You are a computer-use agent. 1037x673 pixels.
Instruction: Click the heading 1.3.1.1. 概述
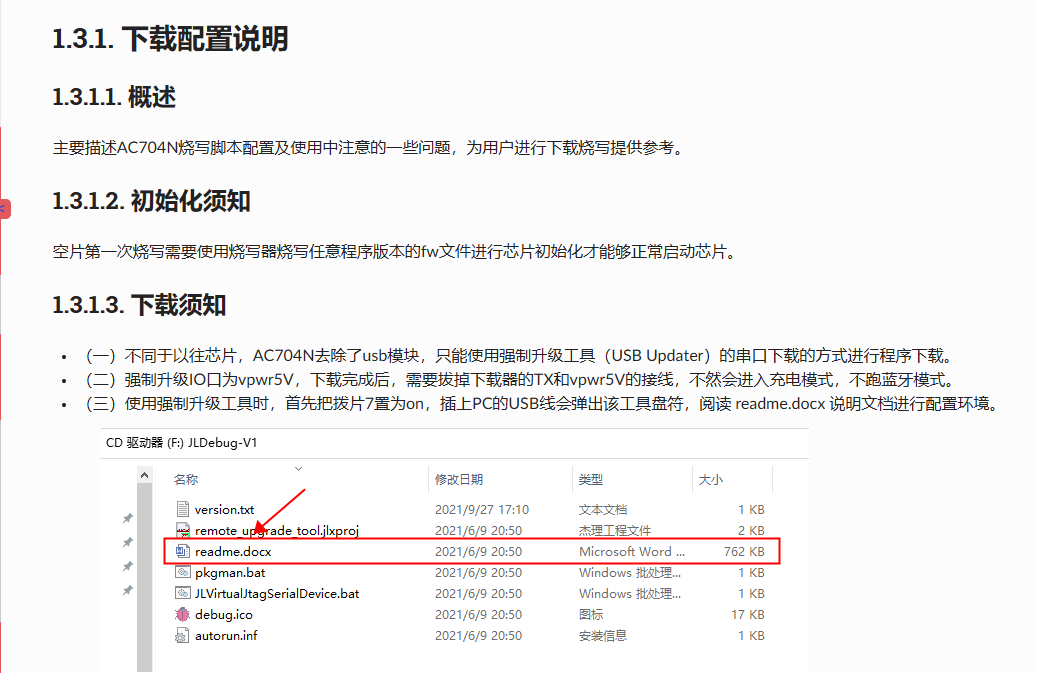pyautogui.click(x=114, y=97)
